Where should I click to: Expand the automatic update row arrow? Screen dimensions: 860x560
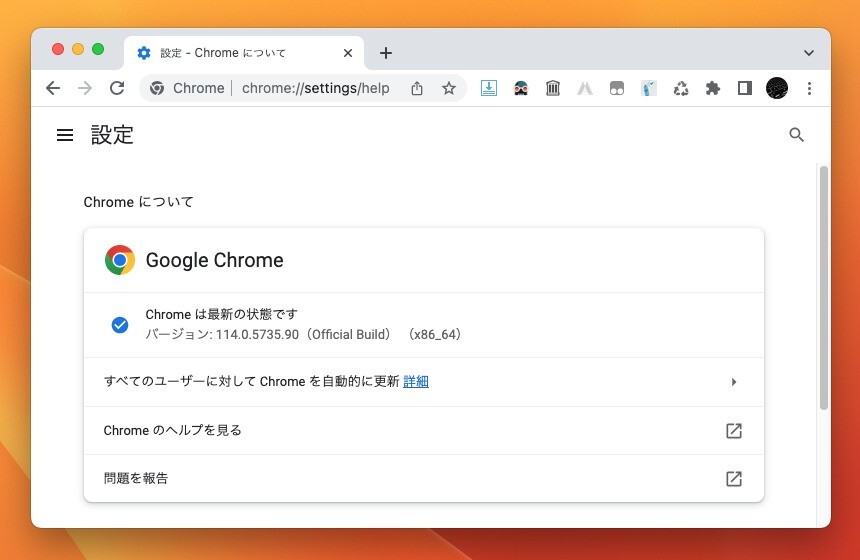[733, 382]
